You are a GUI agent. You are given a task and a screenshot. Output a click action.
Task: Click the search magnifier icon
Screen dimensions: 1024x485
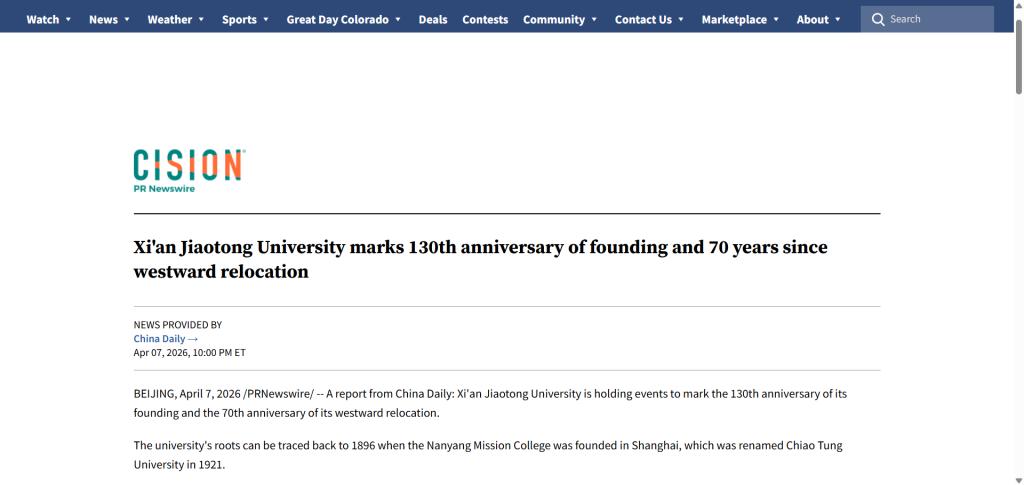click(x=878, y=19)
